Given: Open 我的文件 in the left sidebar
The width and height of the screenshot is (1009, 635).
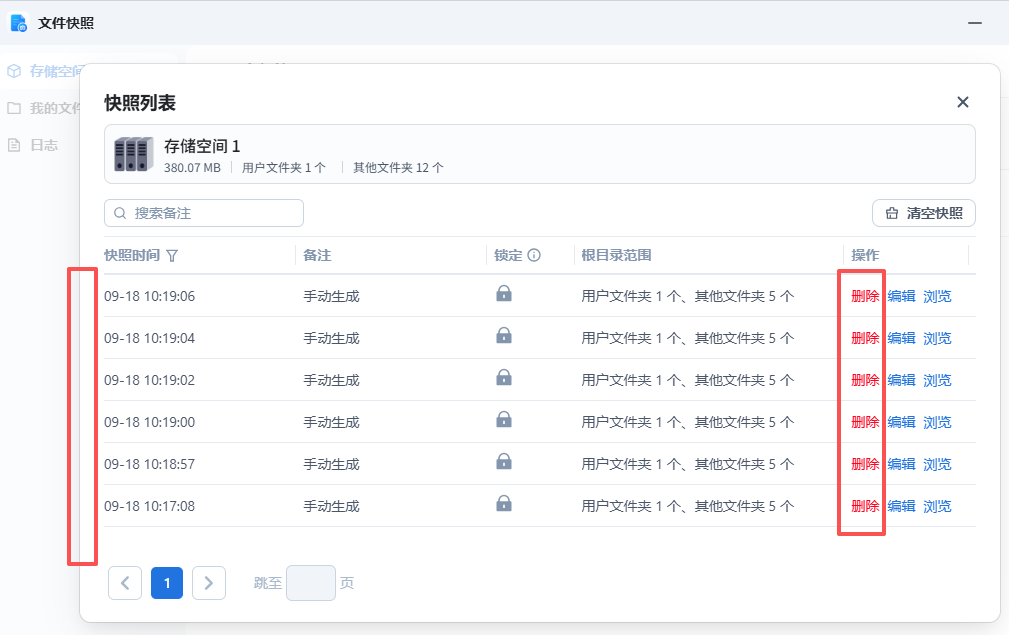Looking at the screenshot, I should [x=50, y=108].
